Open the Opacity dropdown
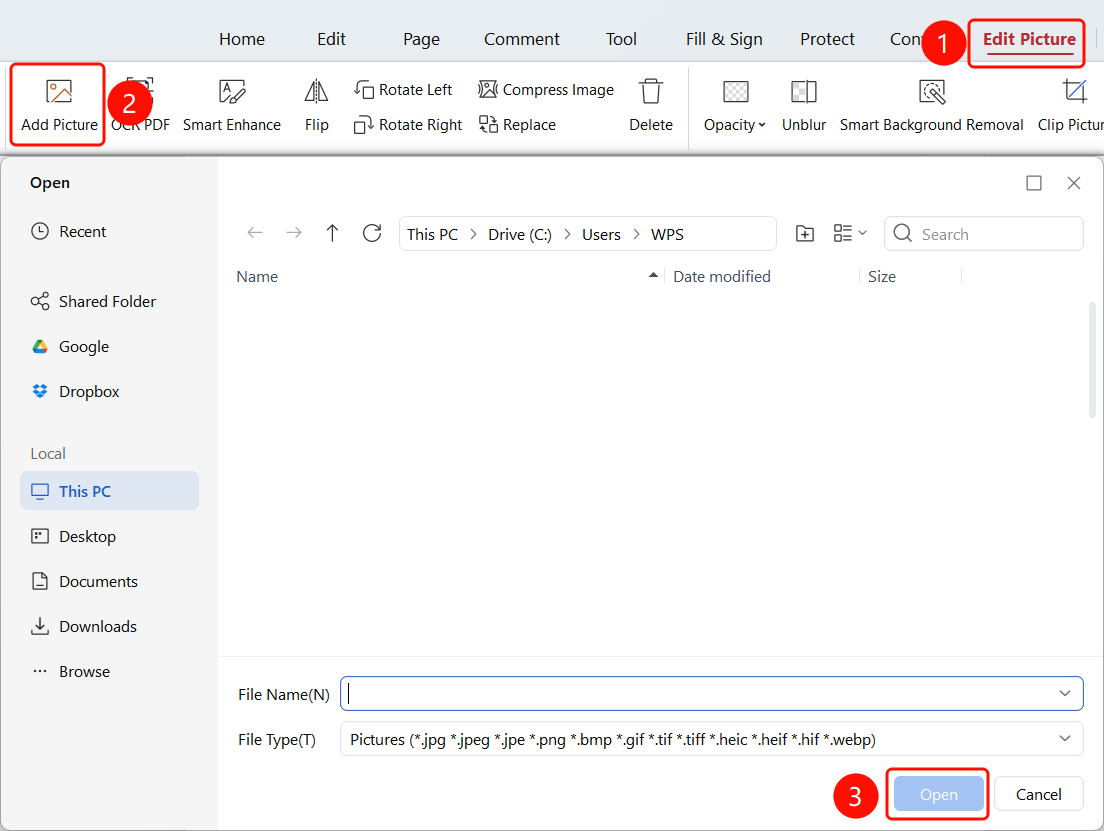Image resolution: width=1104 pixels, height=831 pixels. 734,105
